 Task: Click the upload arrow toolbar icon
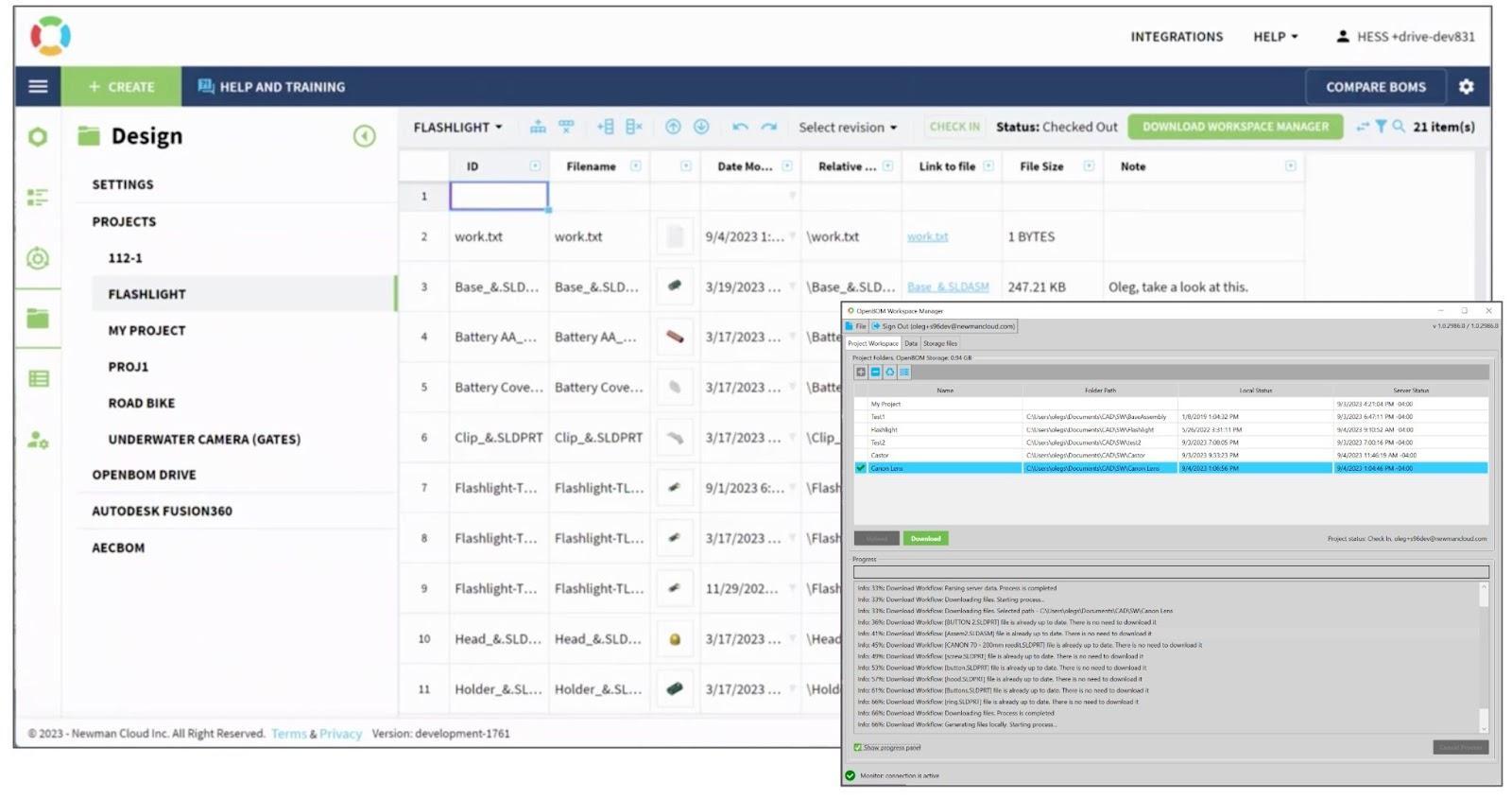tap(673, 127)
